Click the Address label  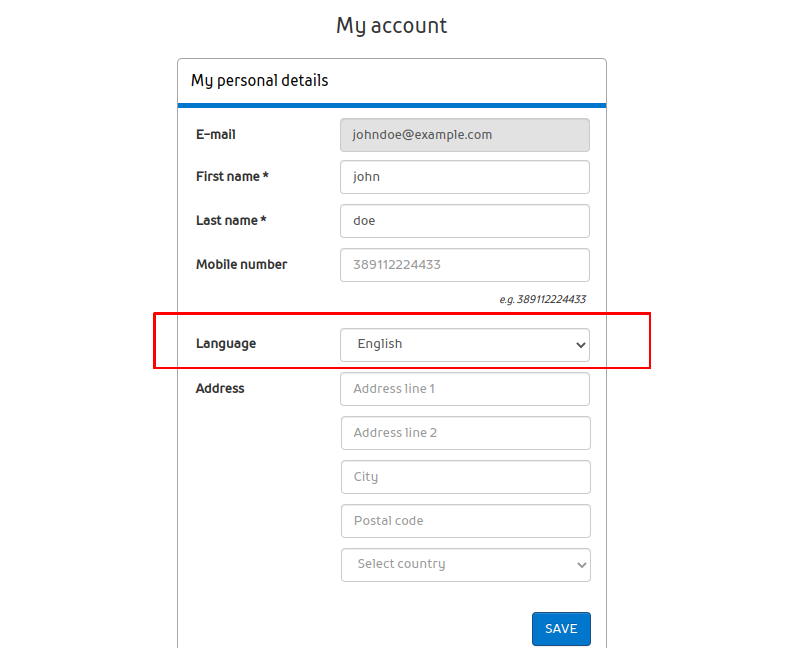[x=220, y=389]
